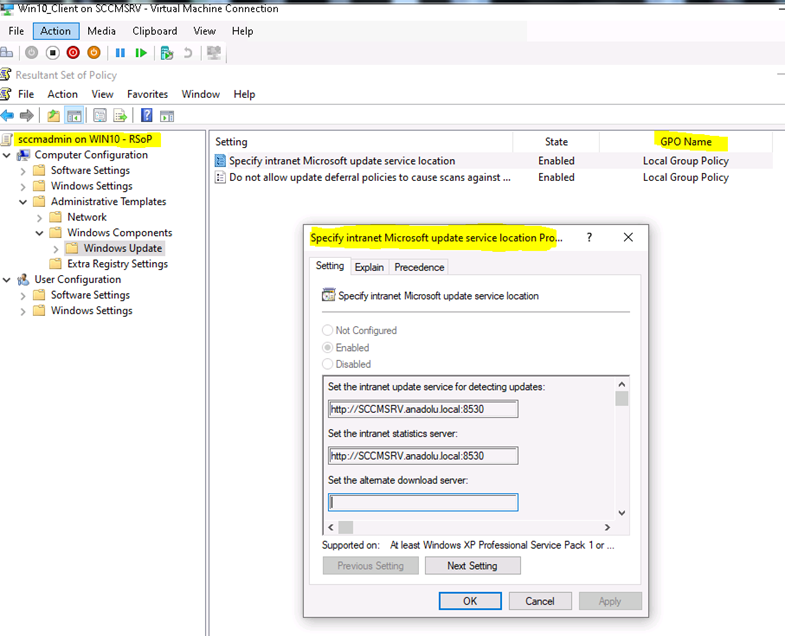Toggle Show/Hide Action Pane icon
This screenshot has width=785, height=636.
click(167, 116)
